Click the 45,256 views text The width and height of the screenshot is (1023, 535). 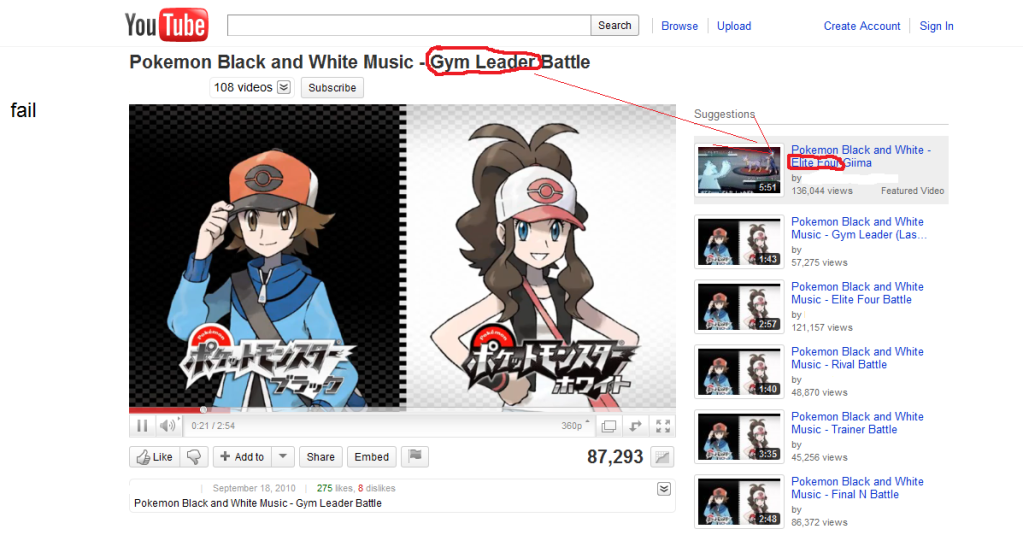click(x=819, y=457)
